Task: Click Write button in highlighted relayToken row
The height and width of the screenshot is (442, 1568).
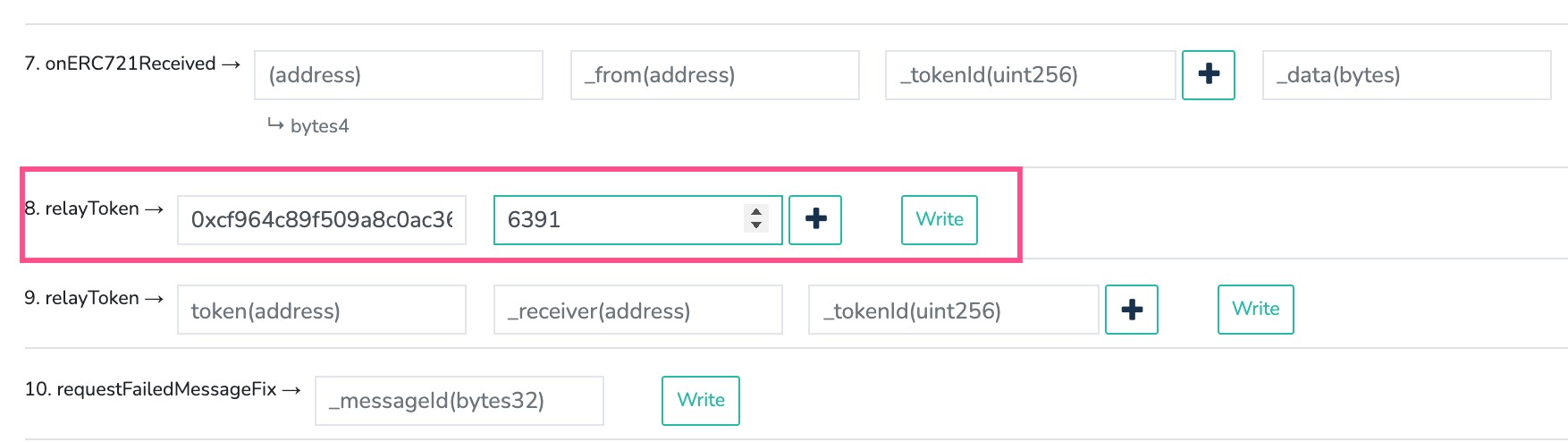Action: 940,220
